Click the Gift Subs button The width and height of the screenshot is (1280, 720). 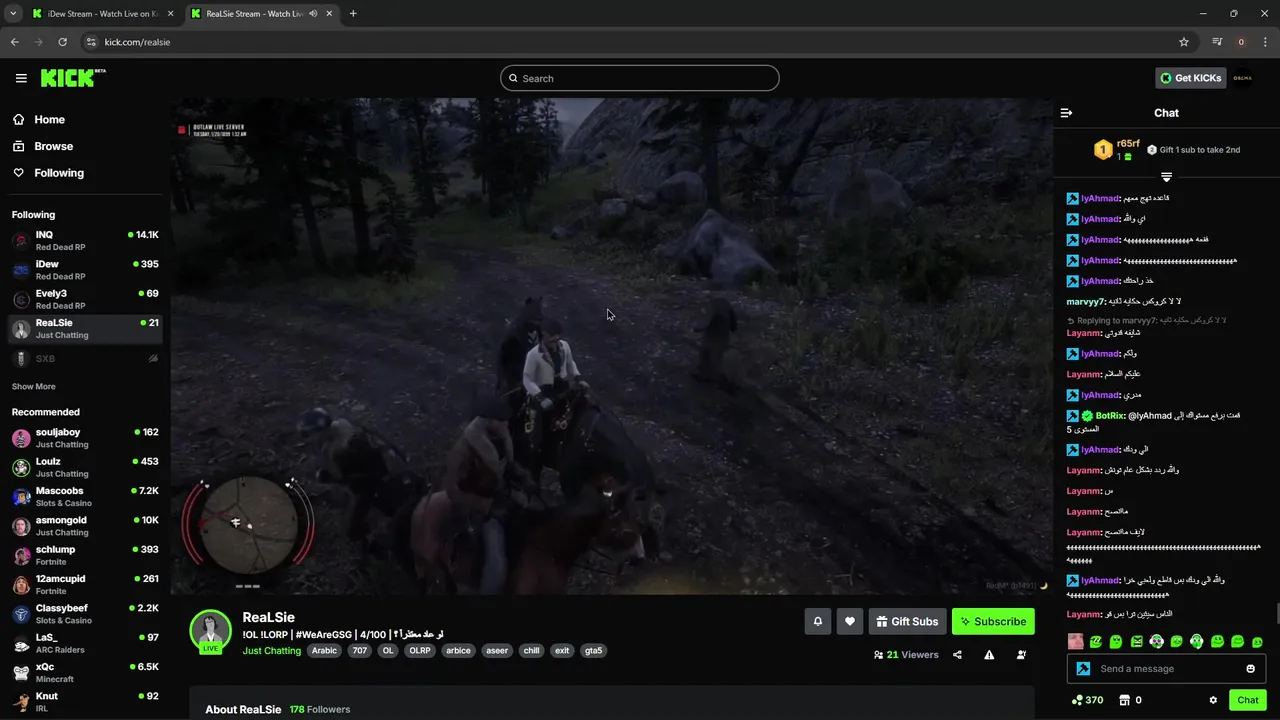click(x=907, y=621)
